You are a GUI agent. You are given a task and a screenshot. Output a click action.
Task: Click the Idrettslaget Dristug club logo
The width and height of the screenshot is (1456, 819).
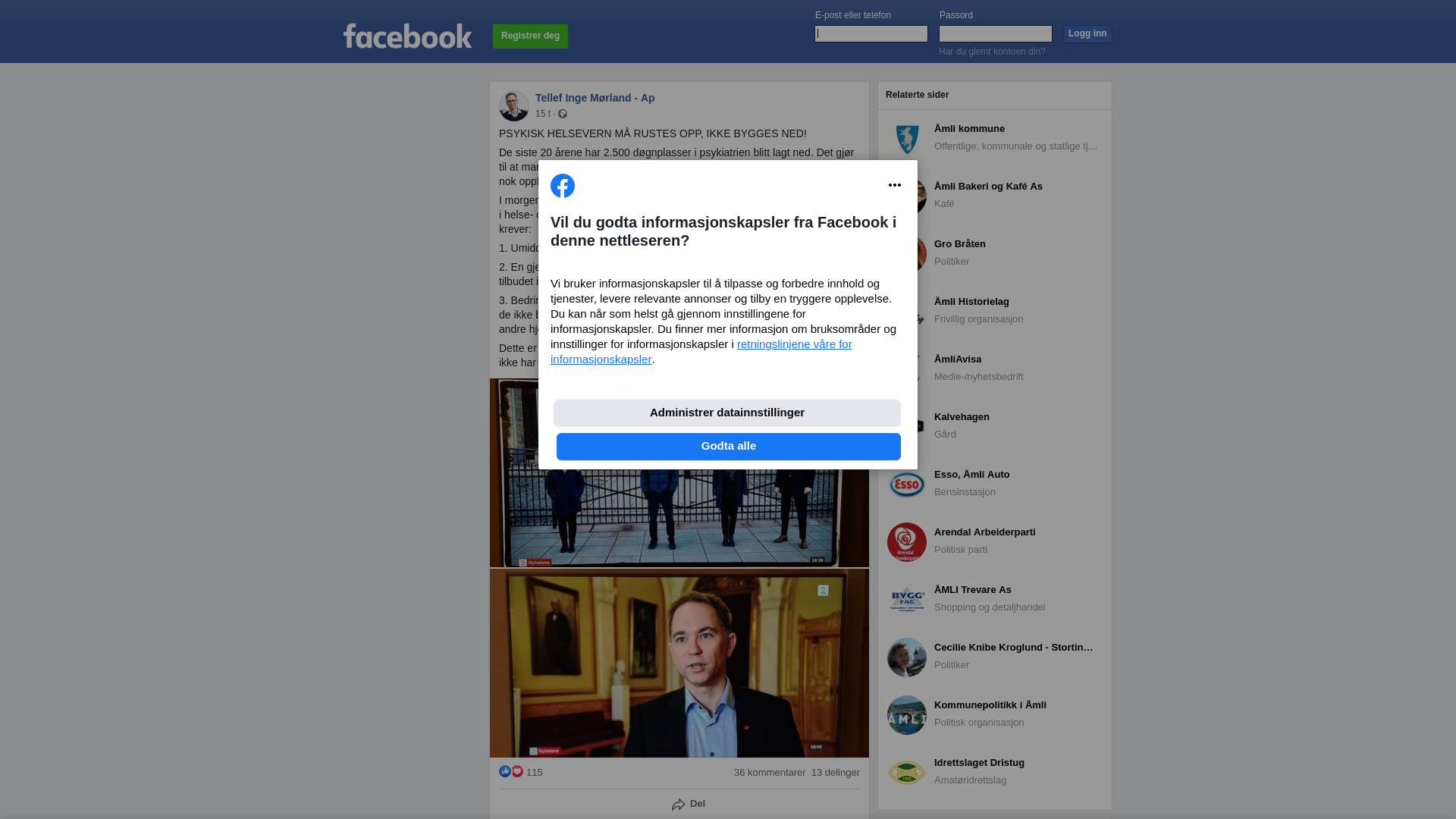click(907, 773)
